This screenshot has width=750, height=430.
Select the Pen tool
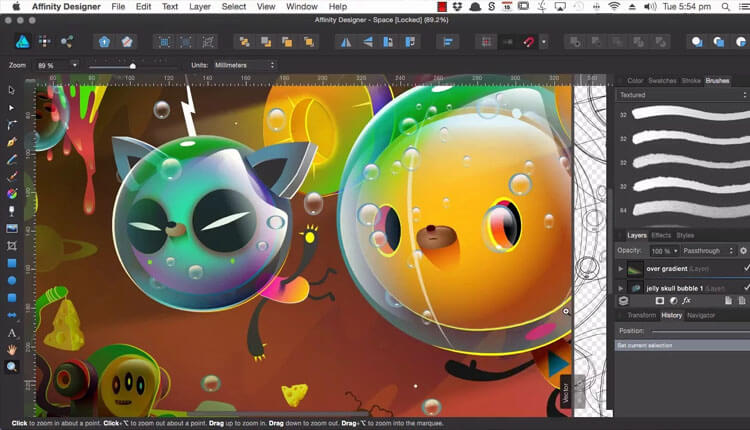coord(11,142)
